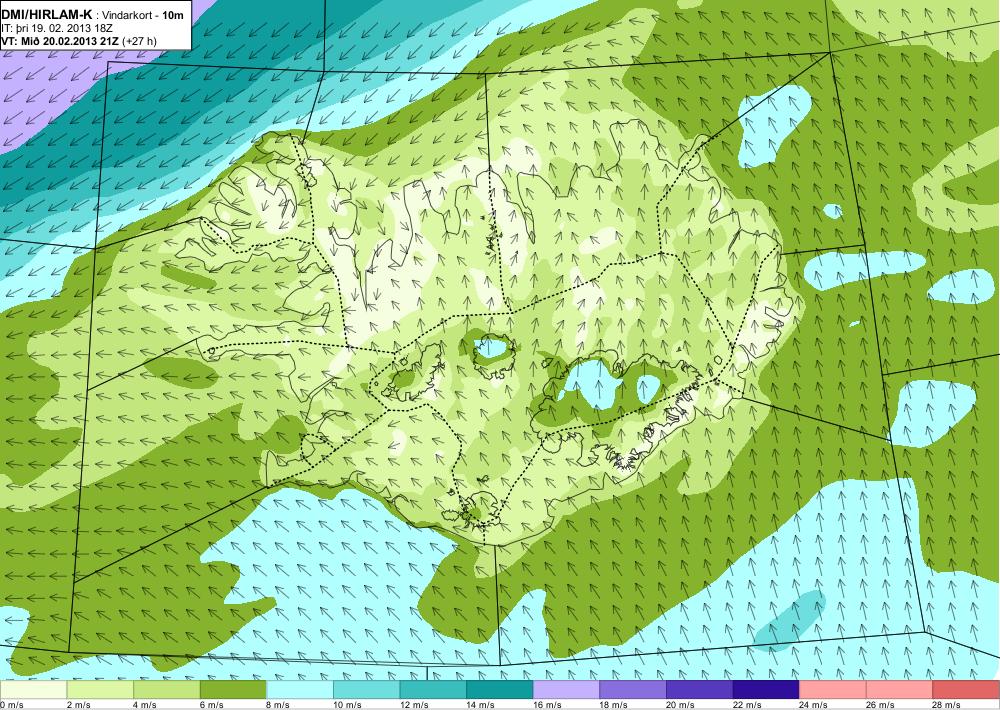Click the '20 m/s' legend label

tap(681, 705)
